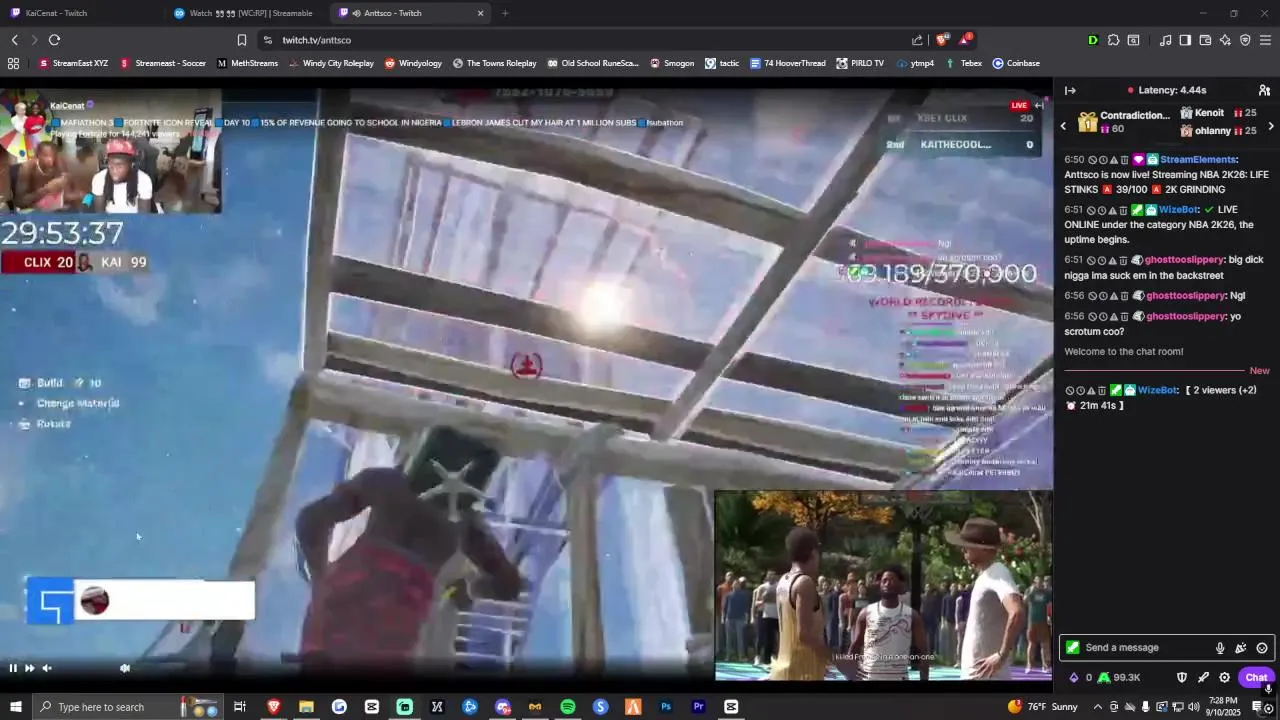Open the 76°F Sunny weather widget

[1043, 707]
